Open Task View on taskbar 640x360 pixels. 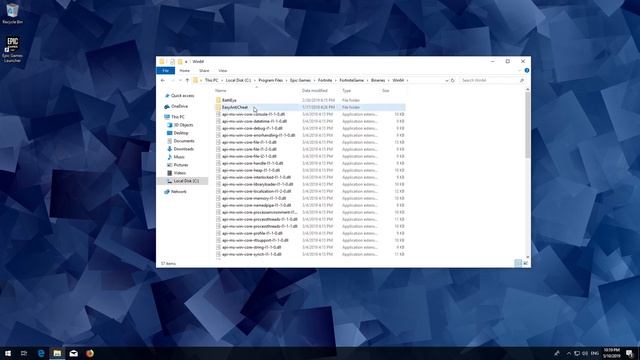tap(24, 353)
